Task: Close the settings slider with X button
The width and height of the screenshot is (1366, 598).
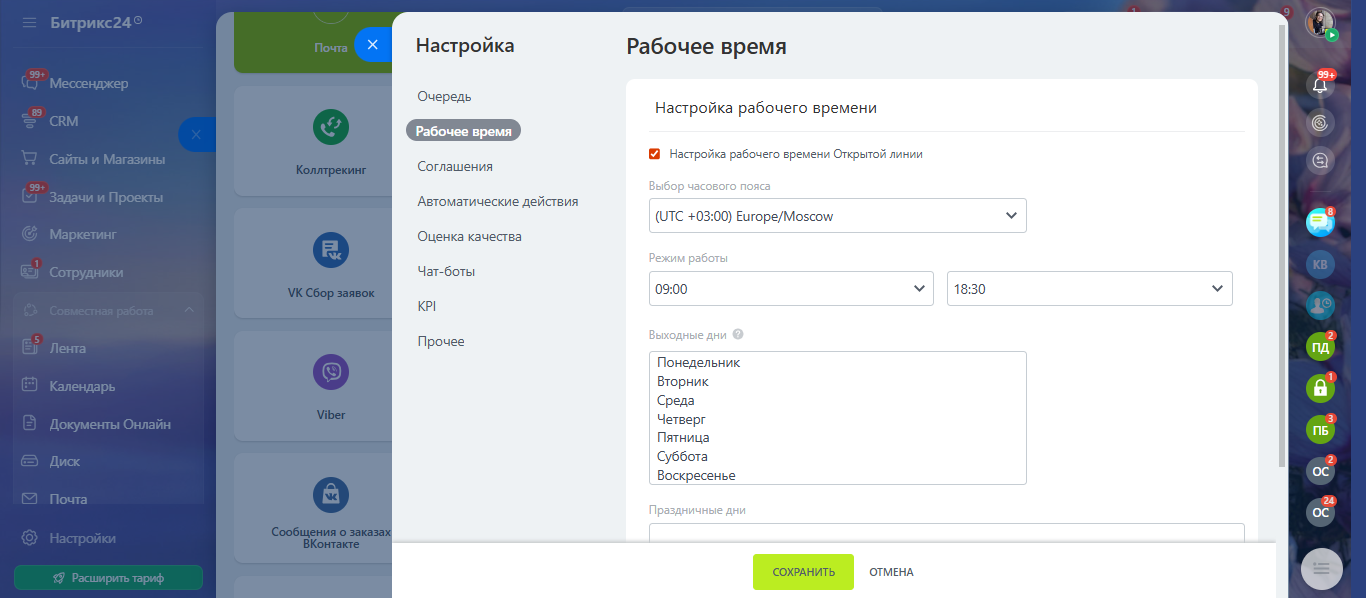Action: click(x=372, y=45)
